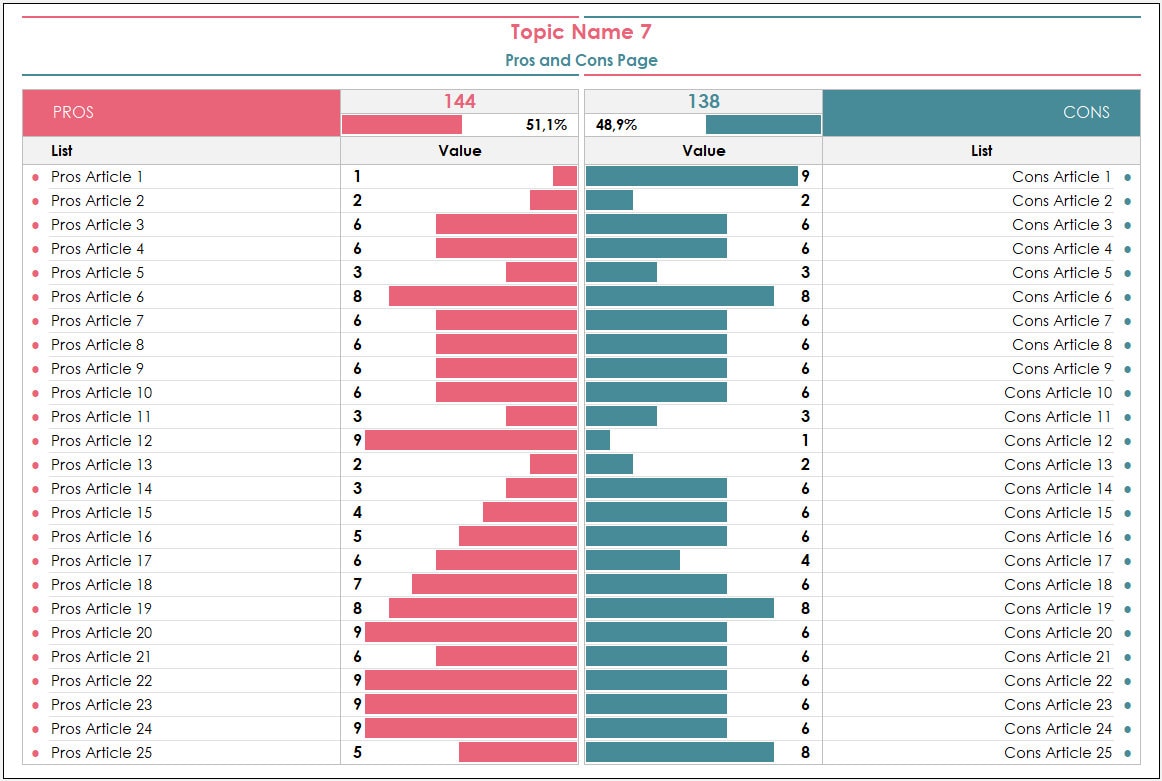Click the pink bullet beside Pros Article 1
Image resolution: width=1162 pixels, height=781 pixels.
(35, 178)
